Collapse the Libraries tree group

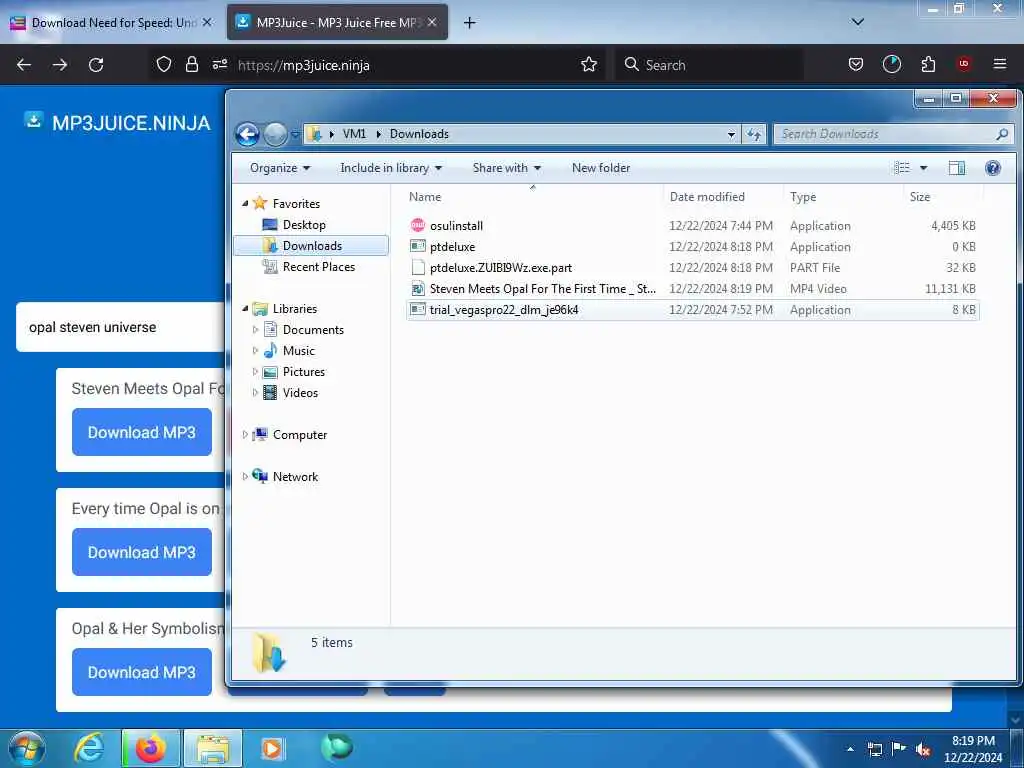pyautogui.click(x=245, y=308)
